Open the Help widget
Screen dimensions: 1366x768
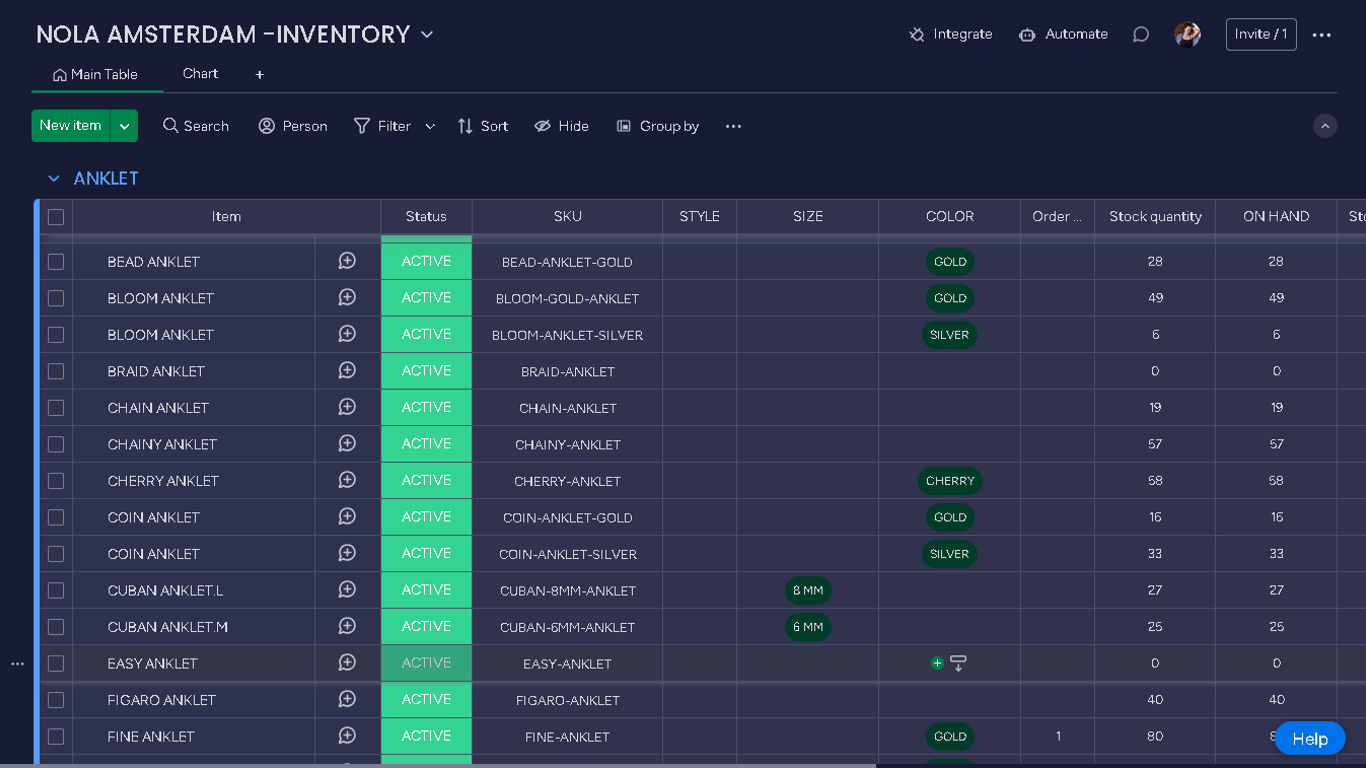coord(1310,739)
